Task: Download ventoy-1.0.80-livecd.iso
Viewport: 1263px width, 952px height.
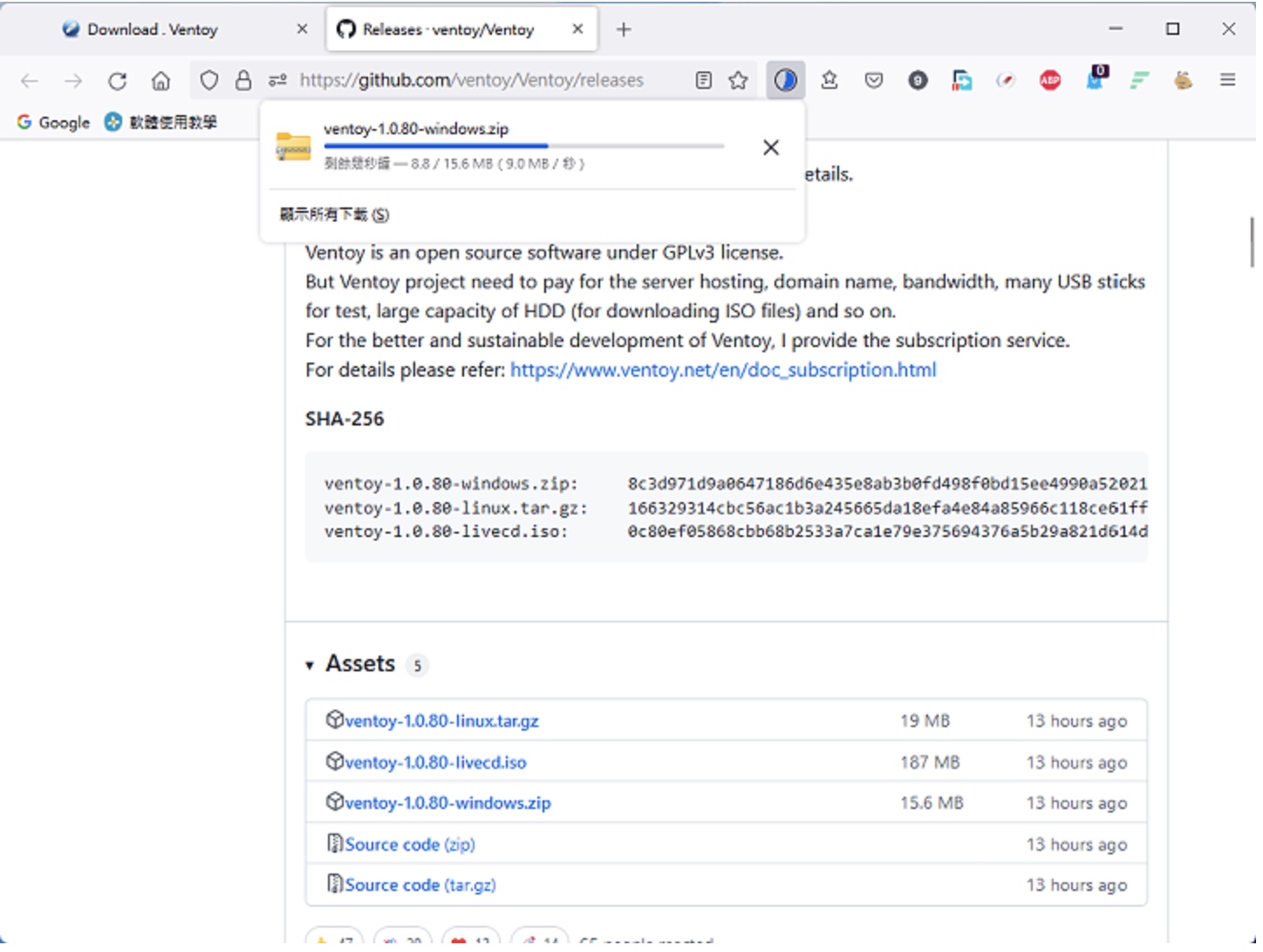Action: point(437,765)
